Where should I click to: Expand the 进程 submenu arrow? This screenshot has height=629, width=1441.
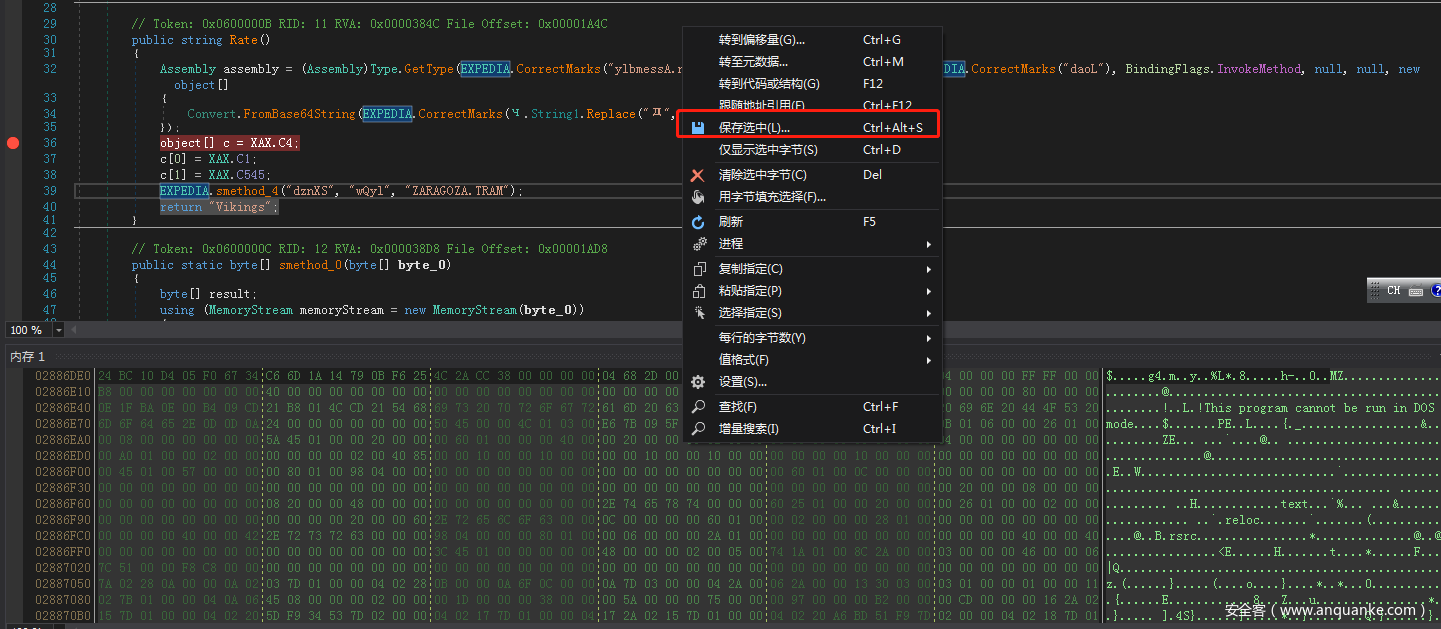929,244
